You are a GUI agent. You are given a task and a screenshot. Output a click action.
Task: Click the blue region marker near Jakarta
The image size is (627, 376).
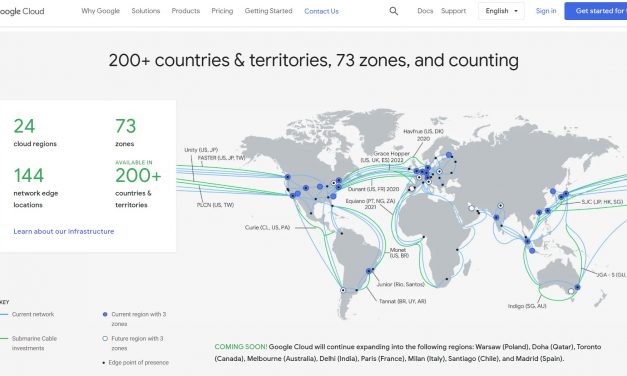click(x=532, y=251)
